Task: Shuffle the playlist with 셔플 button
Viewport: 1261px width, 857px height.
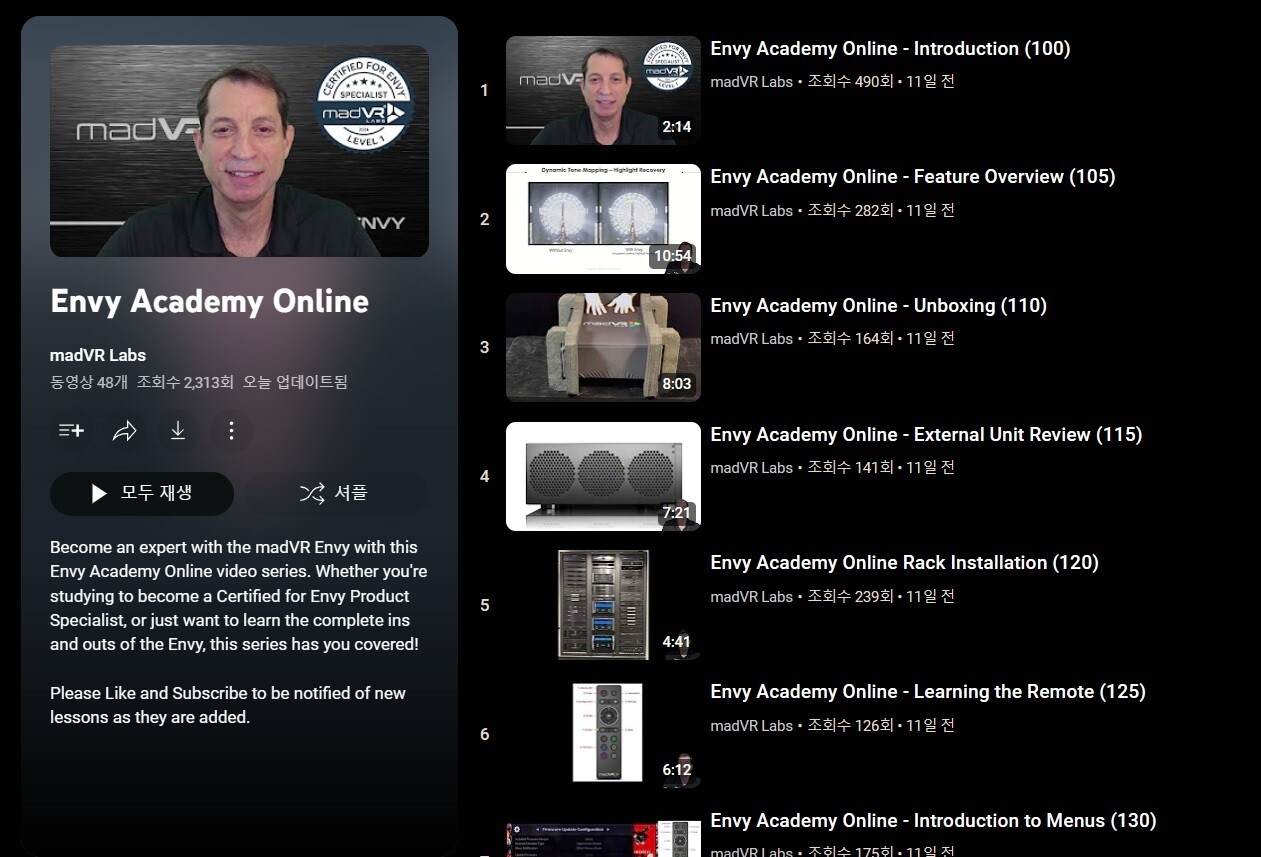Action: pyautogui.click(x=335, y=494)
